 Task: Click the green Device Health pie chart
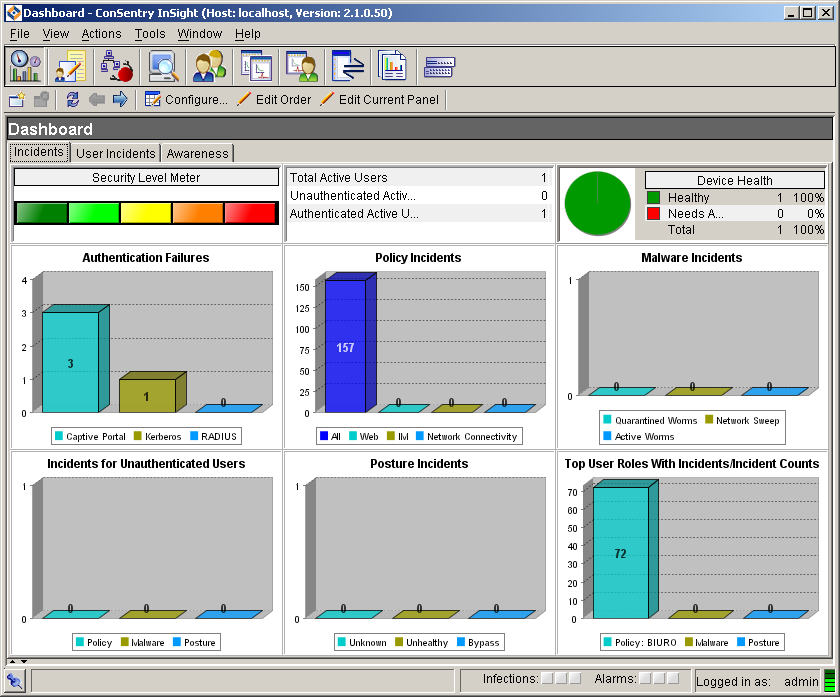[597, 203]
